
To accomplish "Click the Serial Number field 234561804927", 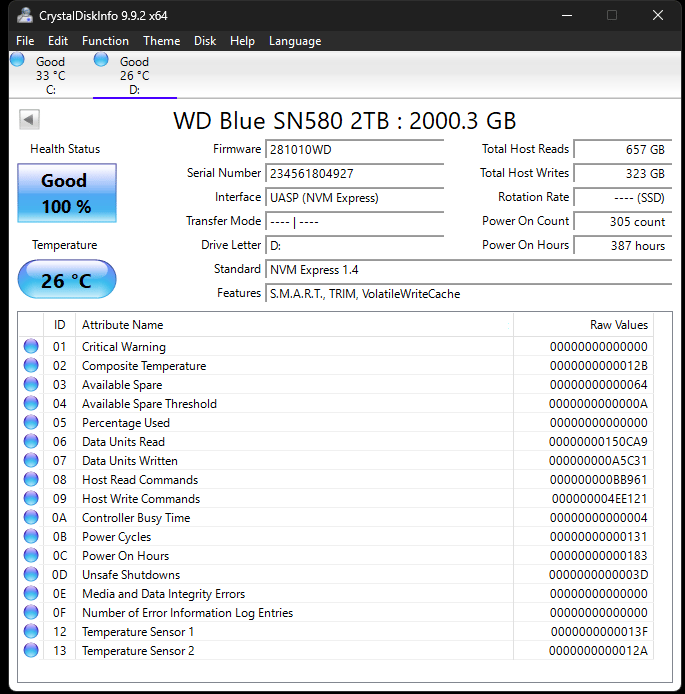I will [x=354, y=174].
